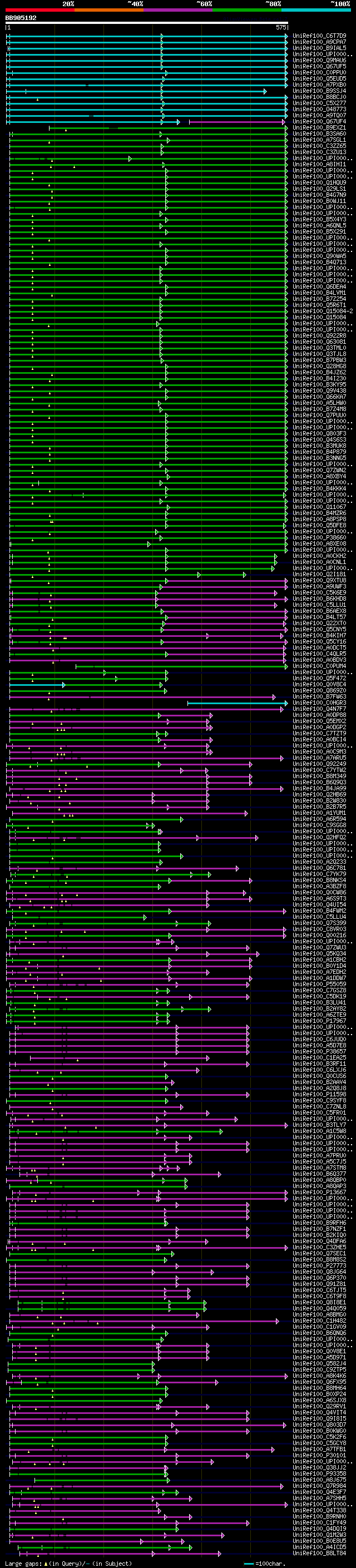Click the cyan ~100% identity legend segment
356x1568 pixels.
tap(317, 10)
